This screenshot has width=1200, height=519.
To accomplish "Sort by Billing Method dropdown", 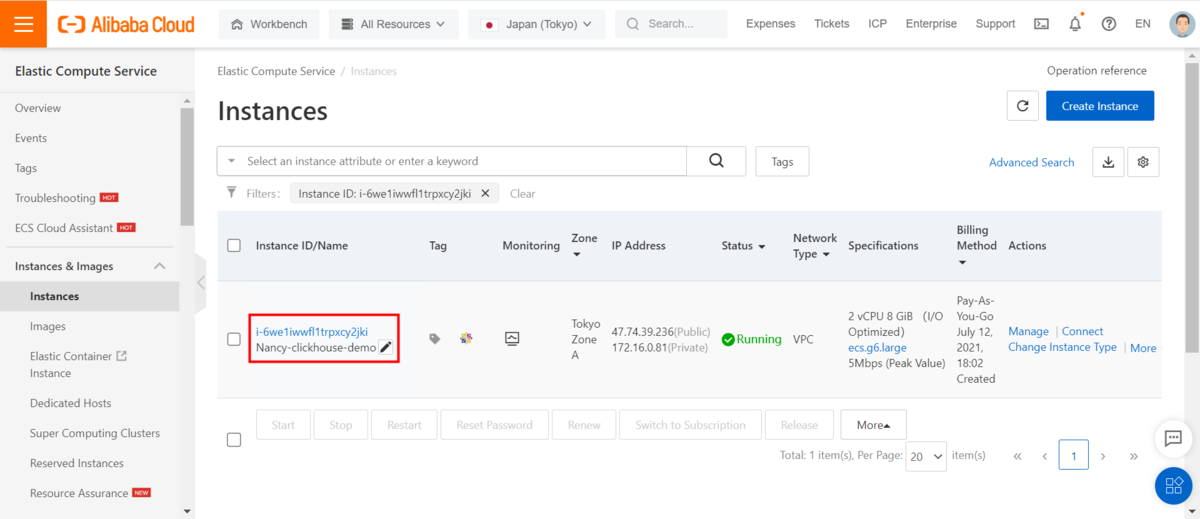I will point(962,263).
